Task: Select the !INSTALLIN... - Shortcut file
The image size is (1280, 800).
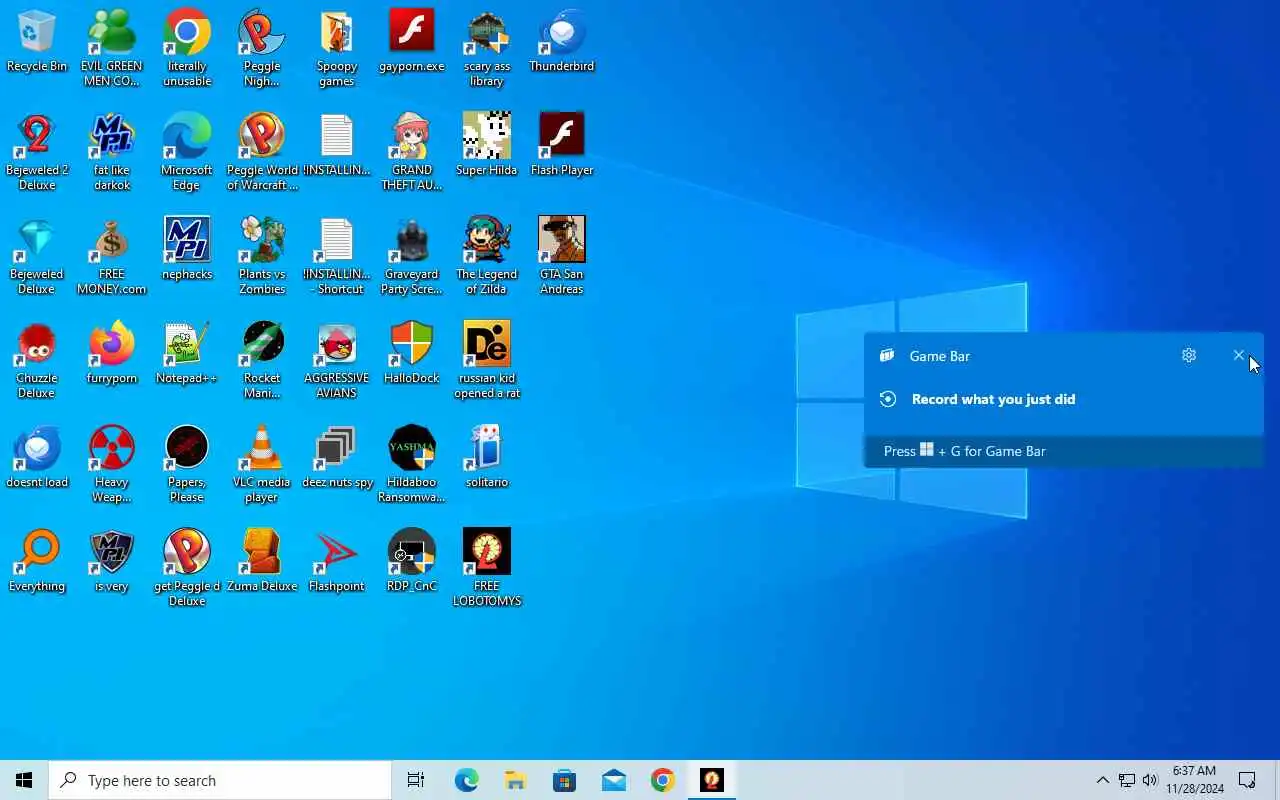Action: [337, 257]
